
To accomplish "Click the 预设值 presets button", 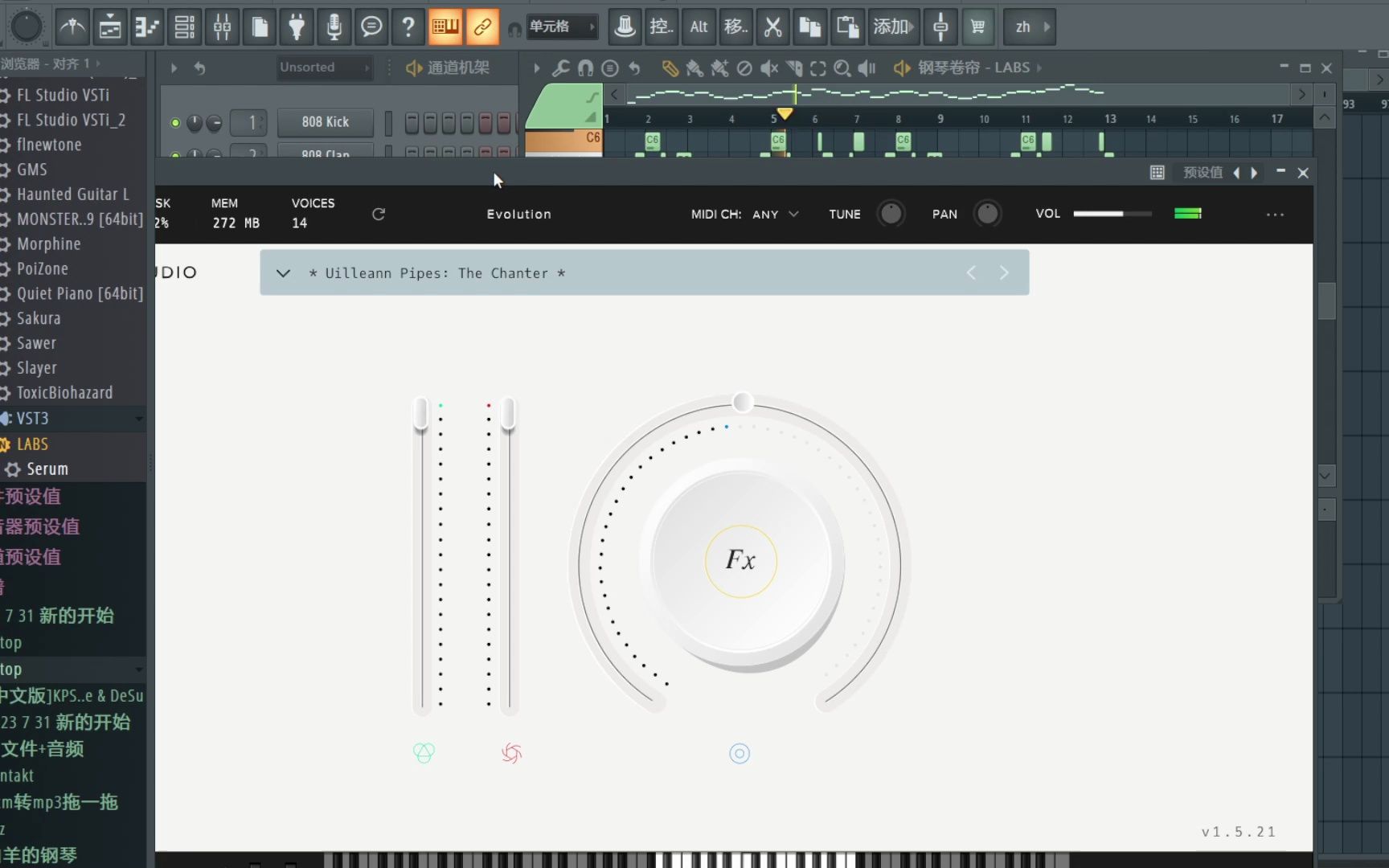I will (1203, 172).
